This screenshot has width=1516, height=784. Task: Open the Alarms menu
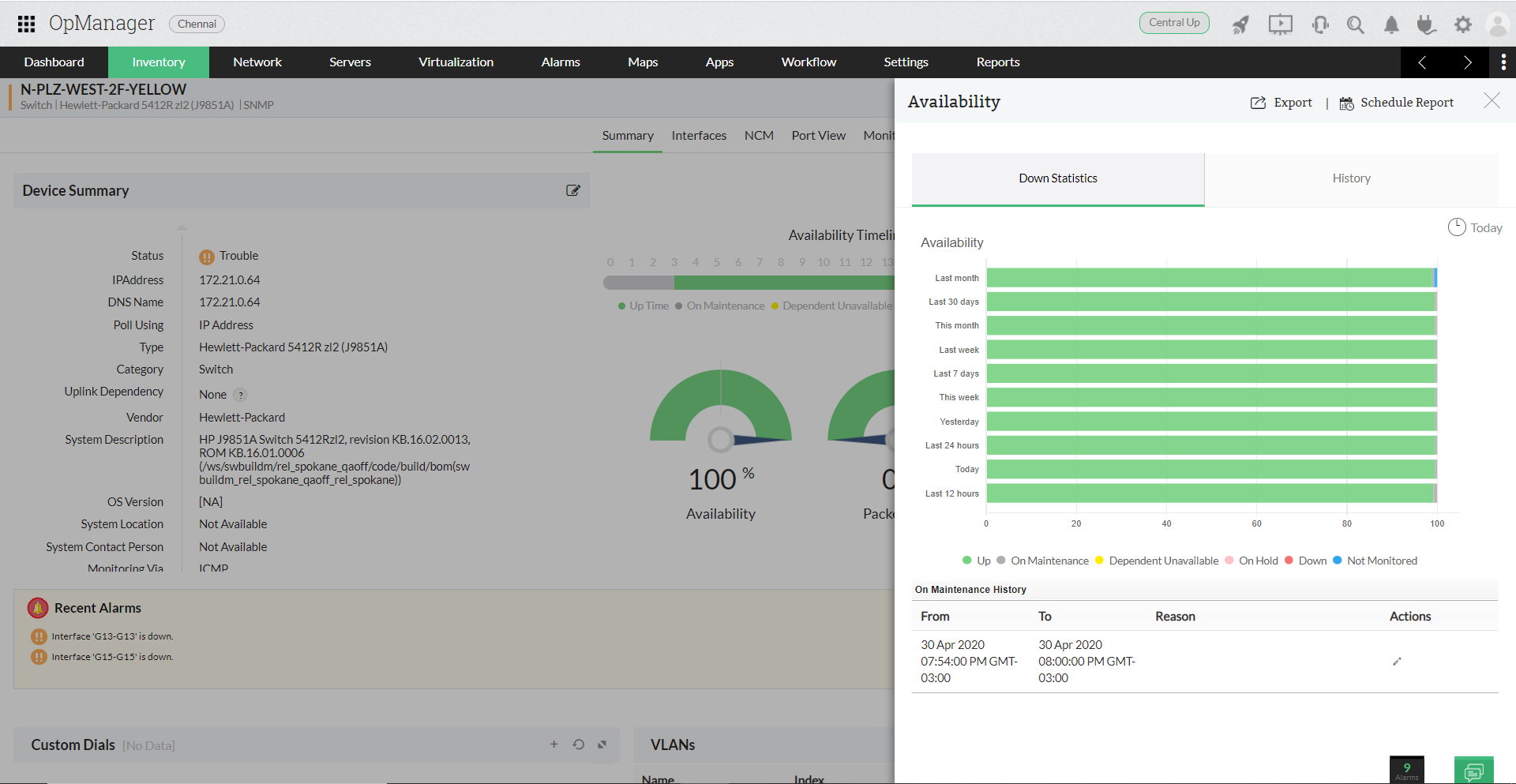[561, 62]
